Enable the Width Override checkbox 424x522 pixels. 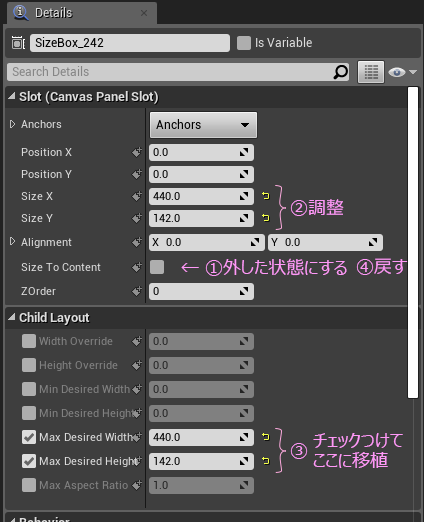pyautogui.click(x=29, y=341)
